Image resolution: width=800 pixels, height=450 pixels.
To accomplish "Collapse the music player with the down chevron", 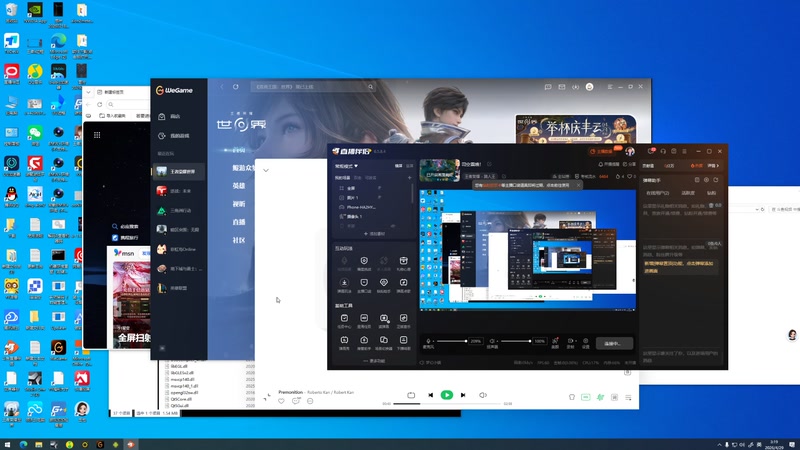I will [x=266, y=170].
